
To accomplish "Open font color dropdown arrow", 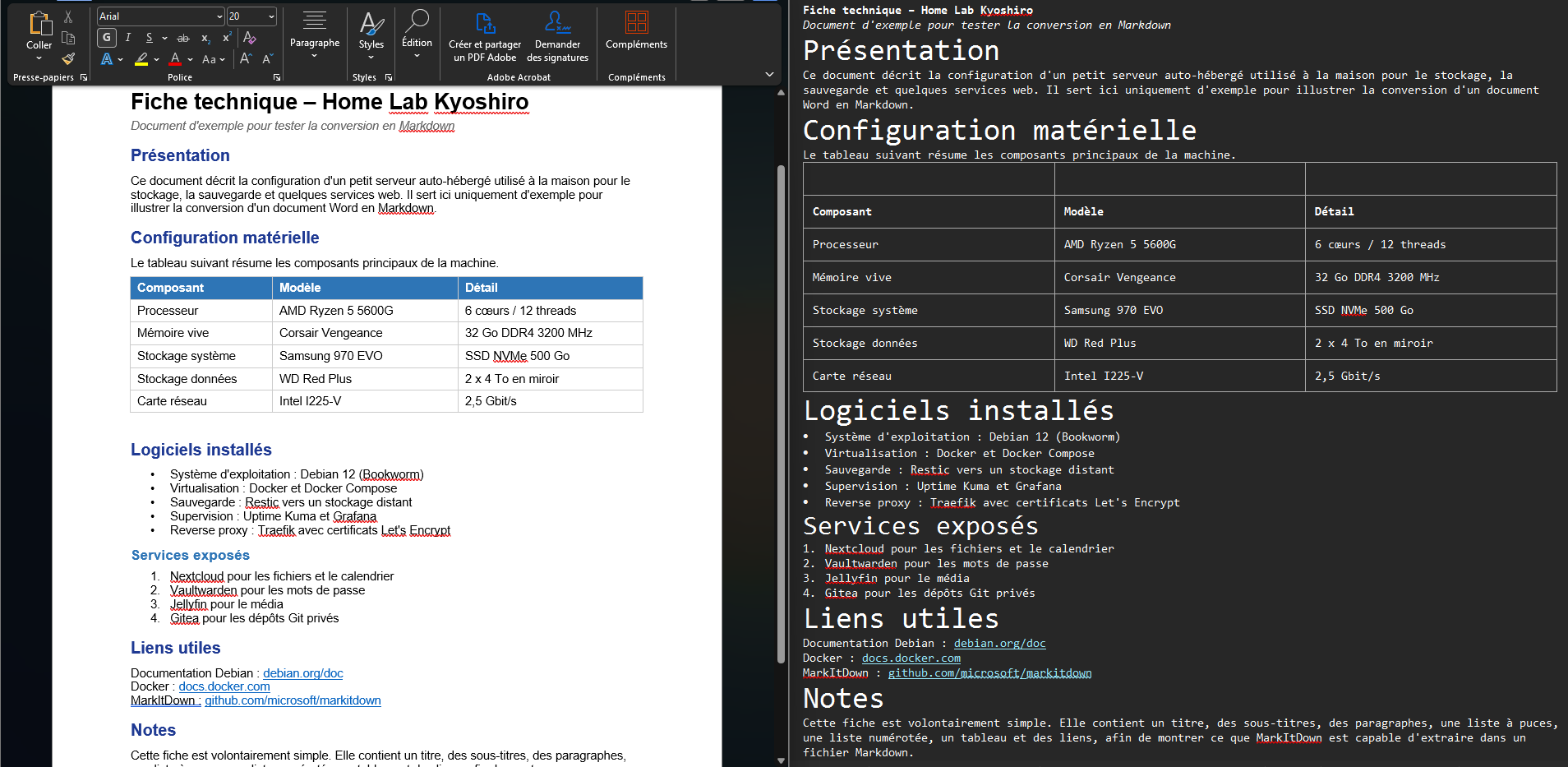I will [x=190, y=59].
